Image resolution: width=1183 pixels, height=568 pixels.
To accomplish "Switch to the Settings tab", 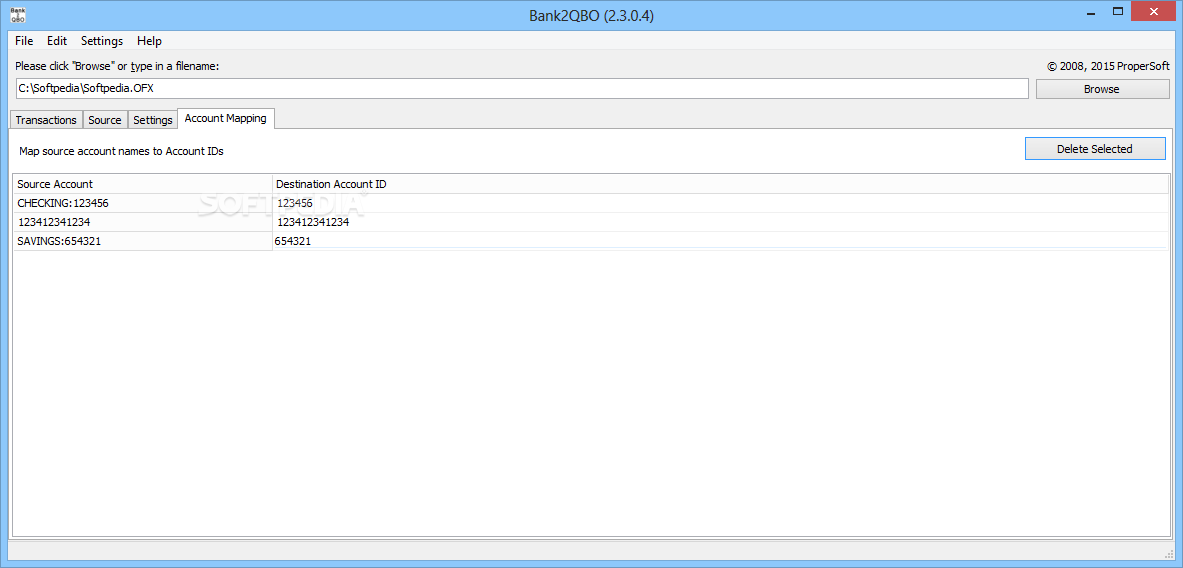I will tap(152, 120).
